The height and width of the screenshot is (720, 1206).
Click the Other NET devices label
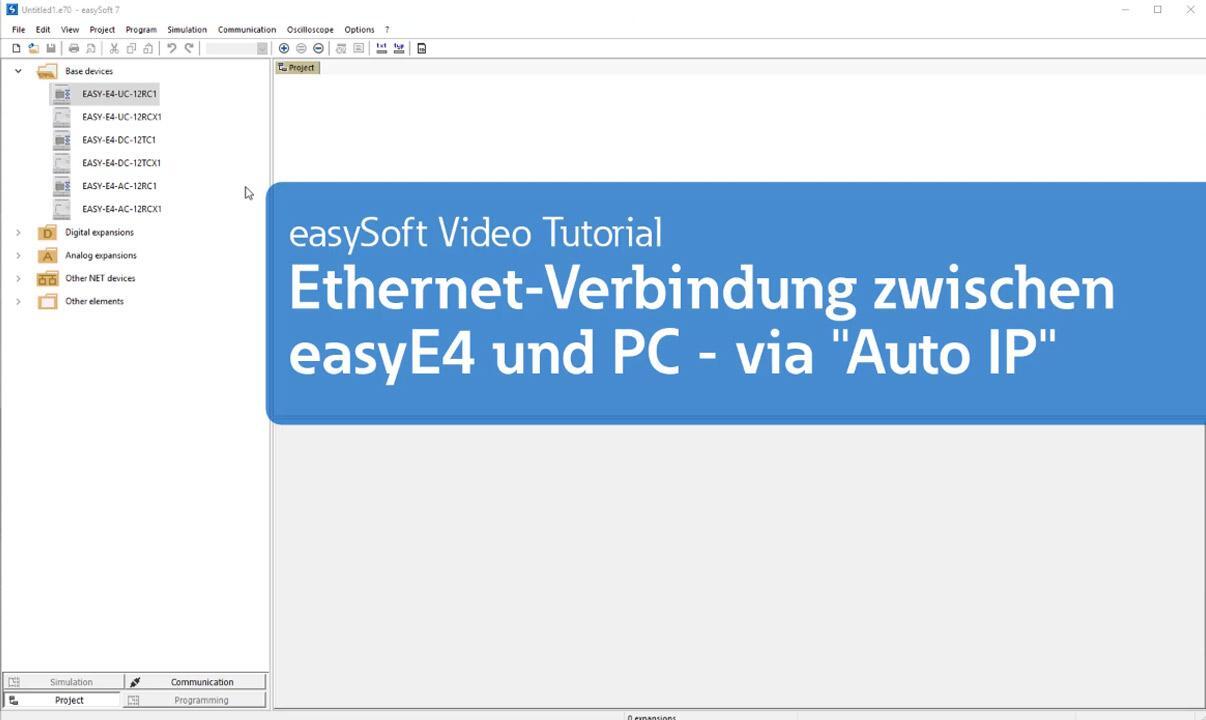click(x=100, y=278)
